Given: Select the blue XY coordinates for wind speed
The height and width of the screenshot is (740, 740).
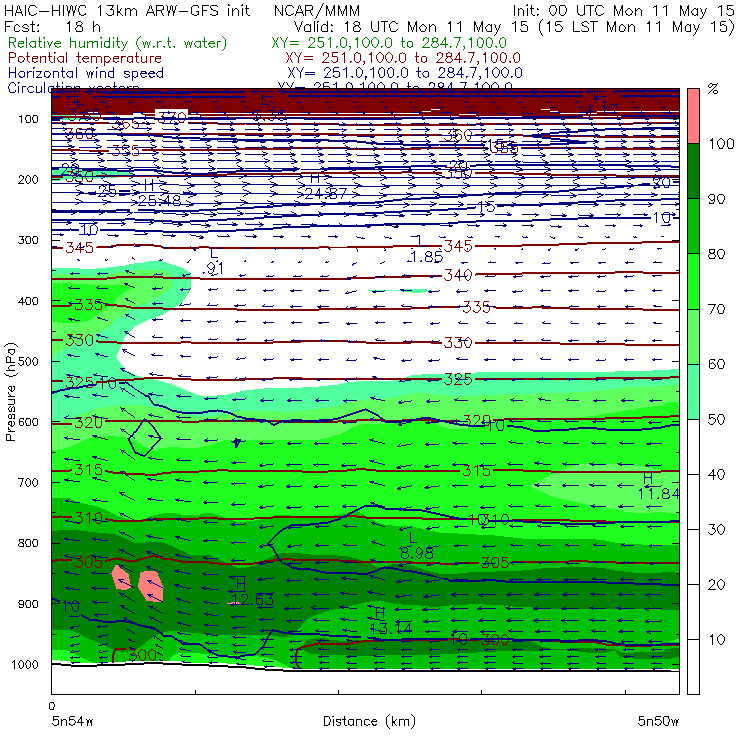Looking at the screenshot, I should point(405,73).
